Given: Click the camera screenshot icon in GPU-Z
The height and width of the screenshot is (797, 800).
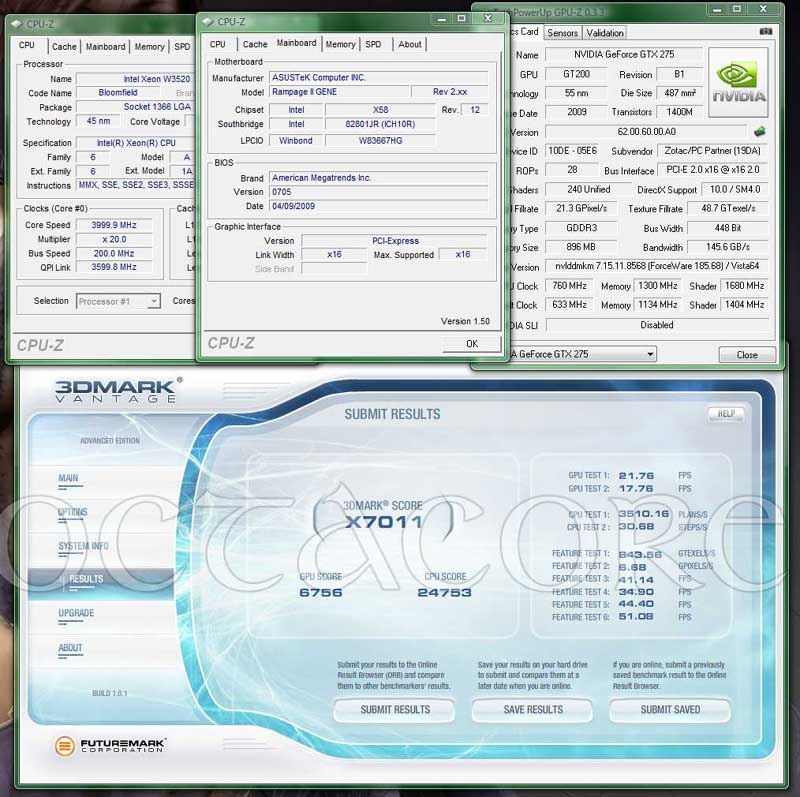Looking at the screenshot, I should (766, 32).
